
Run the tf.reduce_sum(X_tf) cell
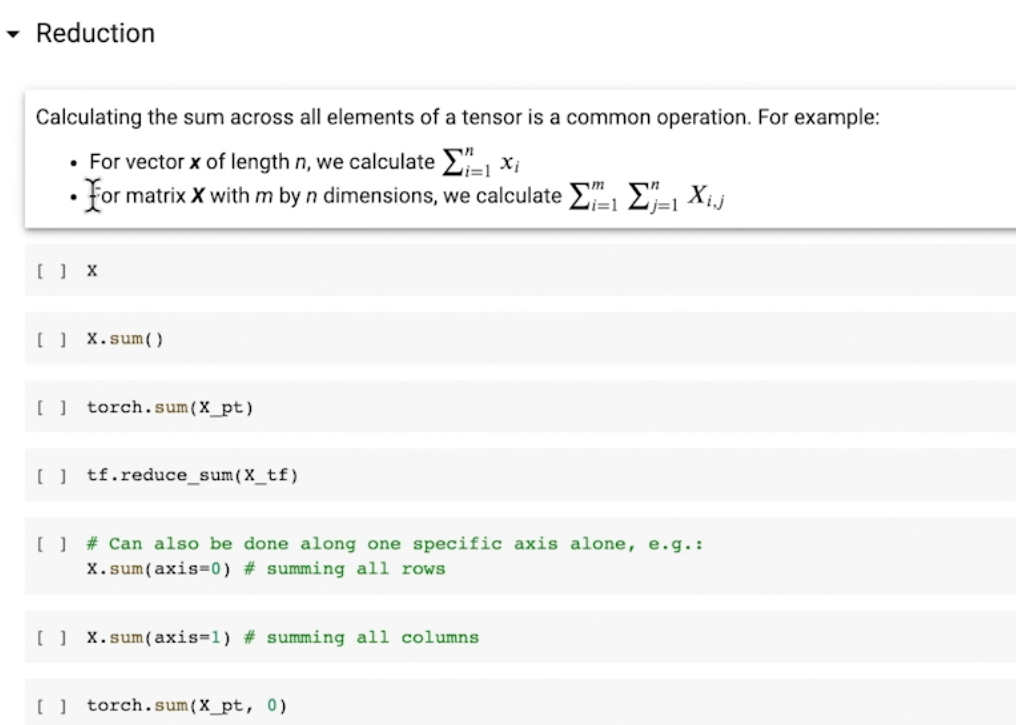[x=47, y=474]
